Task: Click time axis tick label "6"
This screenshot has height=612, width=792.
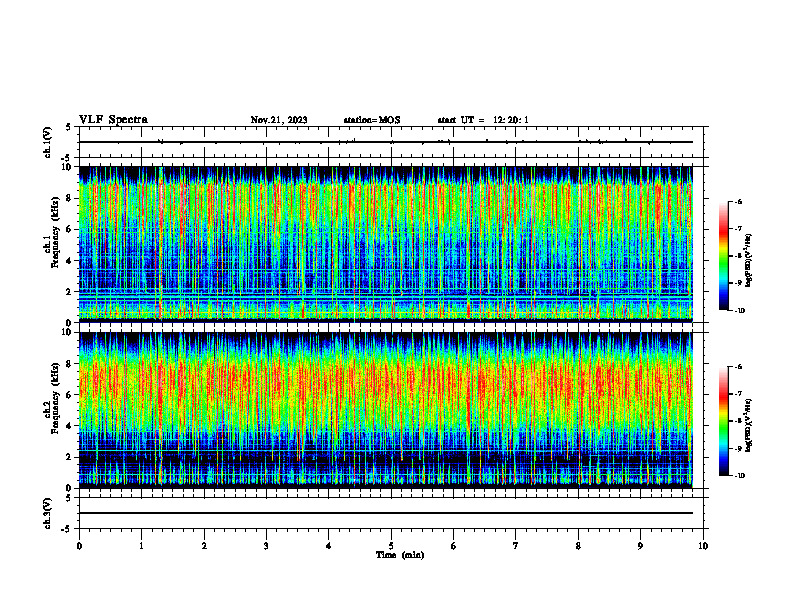Action: [454, 546]
